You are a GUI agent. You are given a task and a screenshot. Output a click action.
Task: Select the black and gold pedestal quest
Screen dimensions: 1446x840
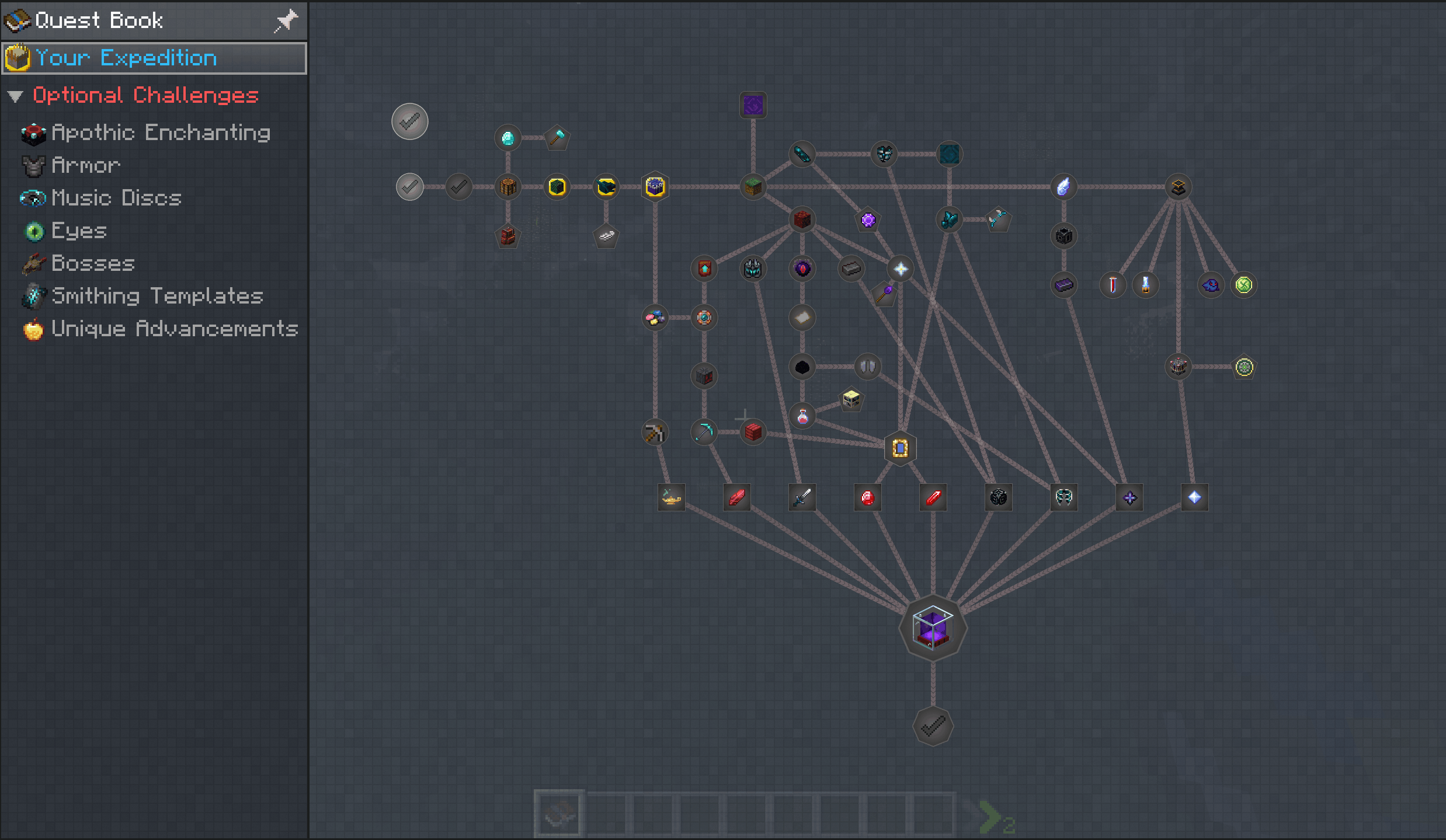[x=1178, y=187]
